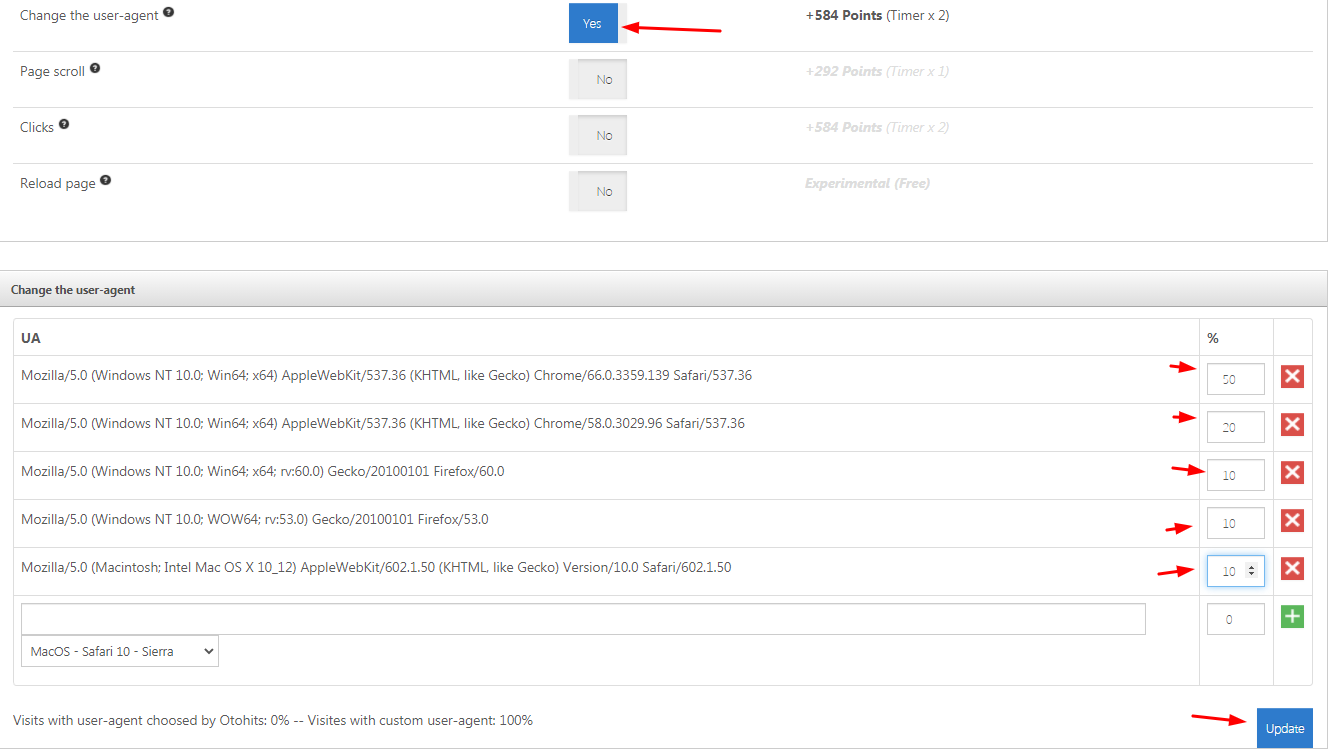This screenshot has height=753, width=1335.
Task: Remove the Firefox/53.0 user-agent entry
Action: click(x=1292, y=521)
